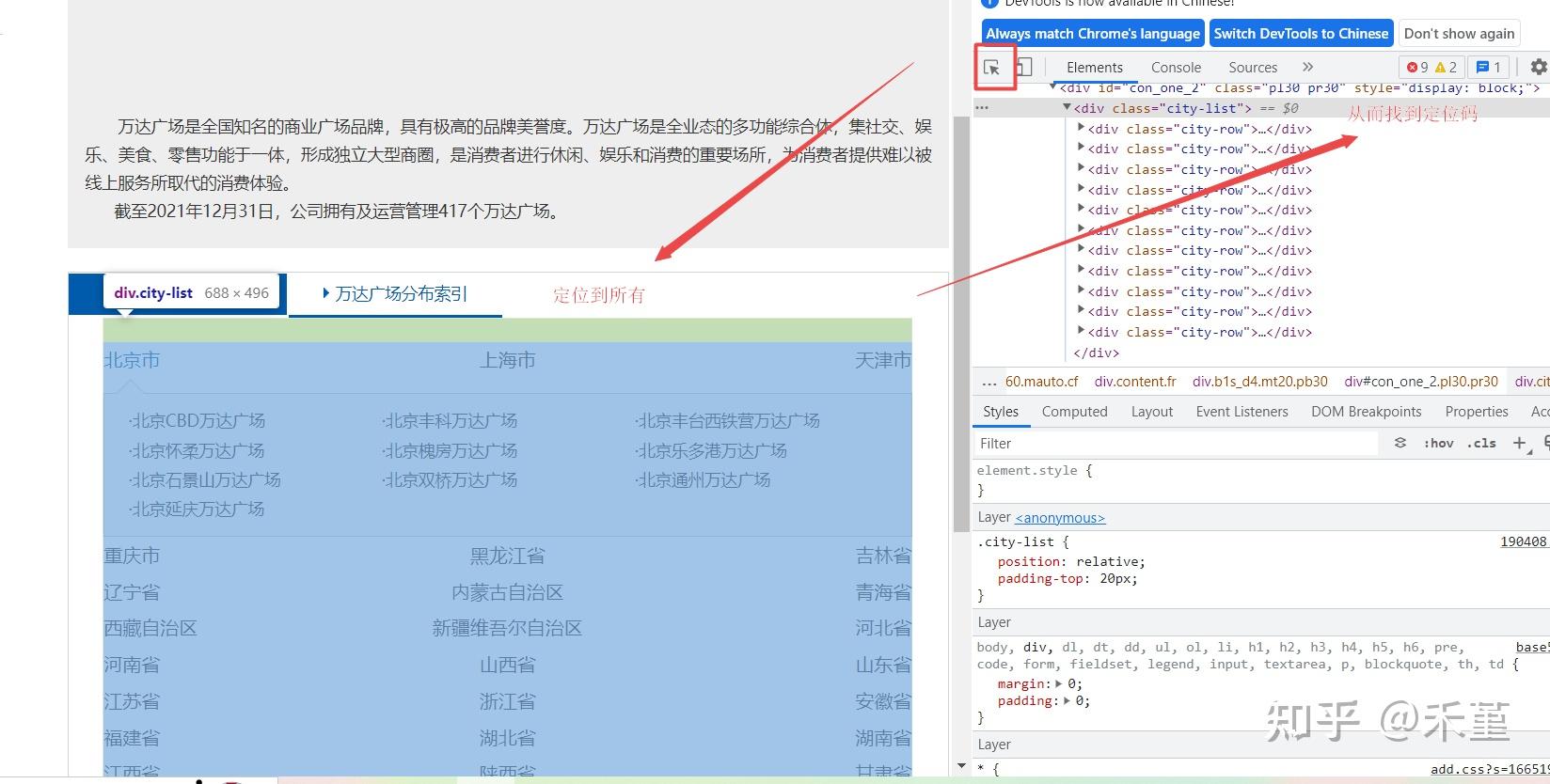Add a new style rule
Viewport: 1550px width, 784px height.
click(1519, 443)
